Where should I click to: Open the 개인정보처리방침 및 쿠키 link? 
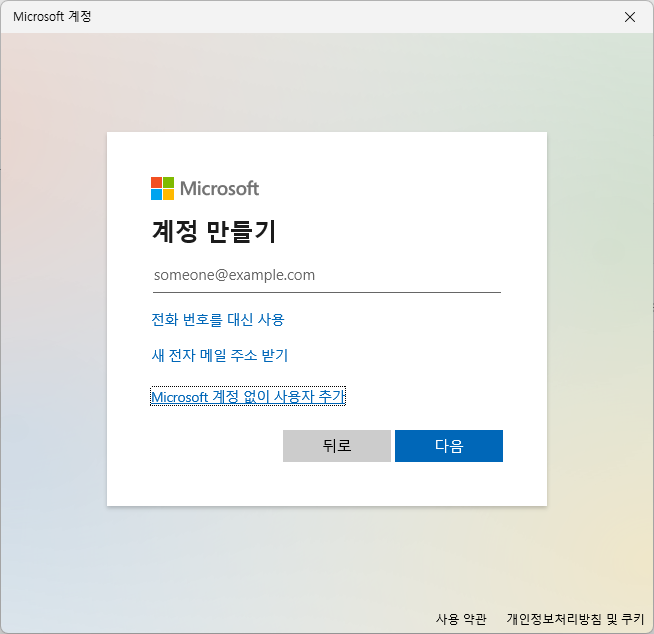575,619
